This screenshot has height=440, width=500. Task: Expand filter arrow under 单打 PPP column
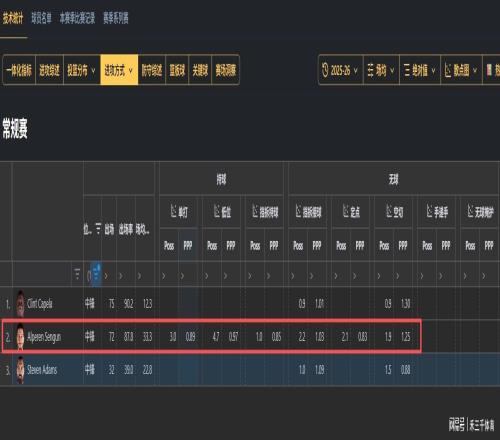tap(182, 276)
